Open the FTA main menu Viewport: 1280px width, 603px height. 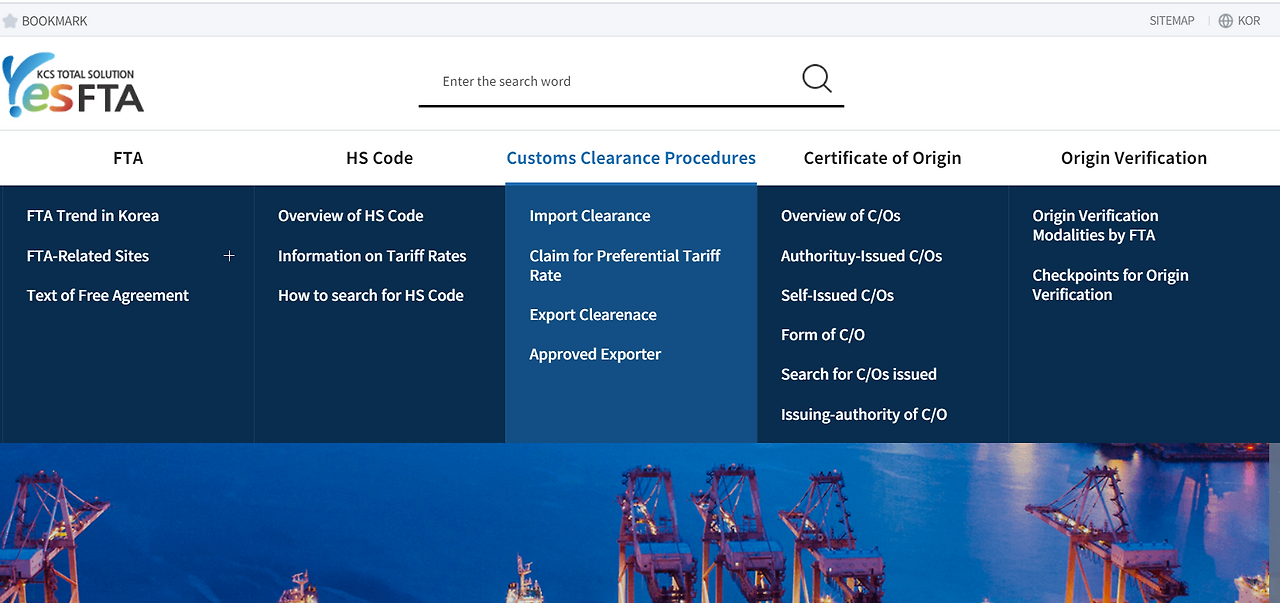click(128, 158)
